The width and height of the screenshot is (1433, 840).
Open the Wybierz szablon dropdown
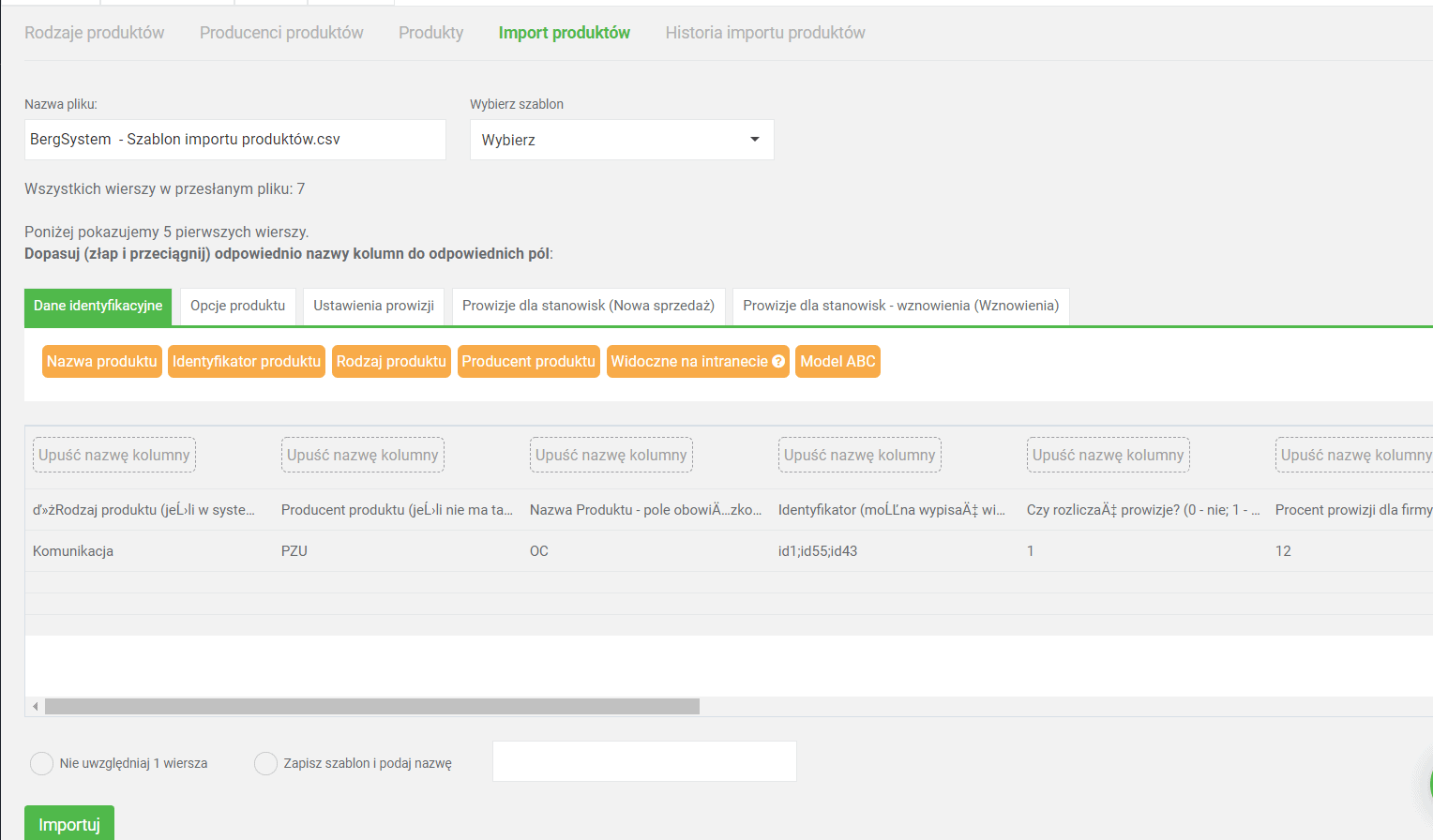point(621,140)
